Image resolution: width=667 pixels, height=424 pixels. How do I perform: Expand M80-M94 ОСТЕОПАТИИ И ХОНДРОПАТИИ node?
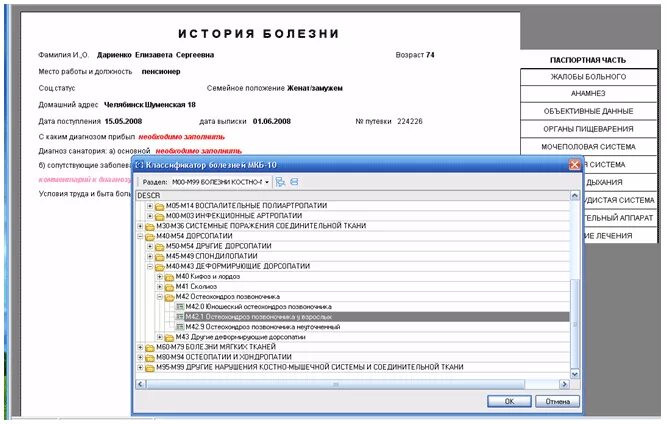click(140, 357)
